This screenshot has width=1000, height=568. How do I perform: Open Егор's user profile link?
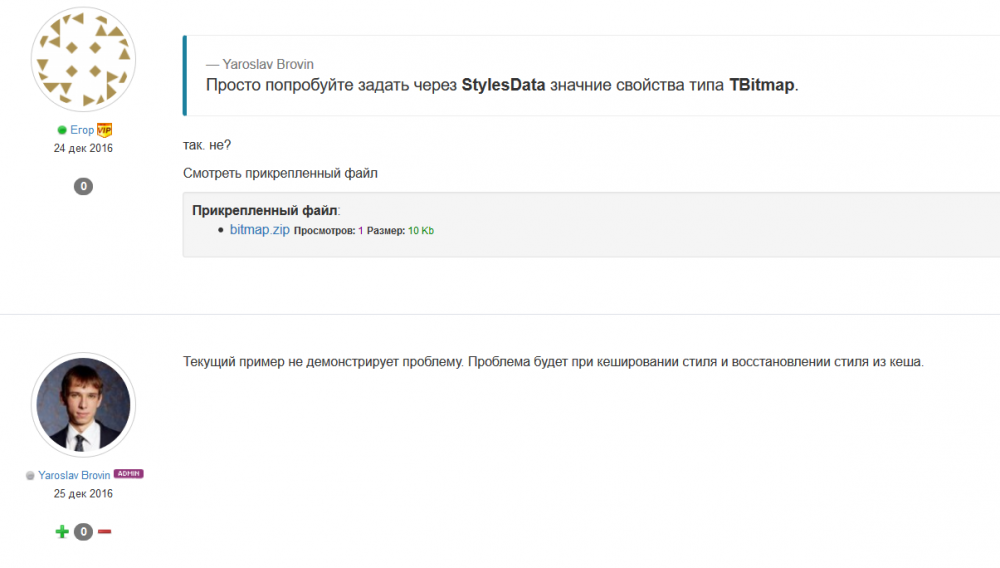point(82,130)
